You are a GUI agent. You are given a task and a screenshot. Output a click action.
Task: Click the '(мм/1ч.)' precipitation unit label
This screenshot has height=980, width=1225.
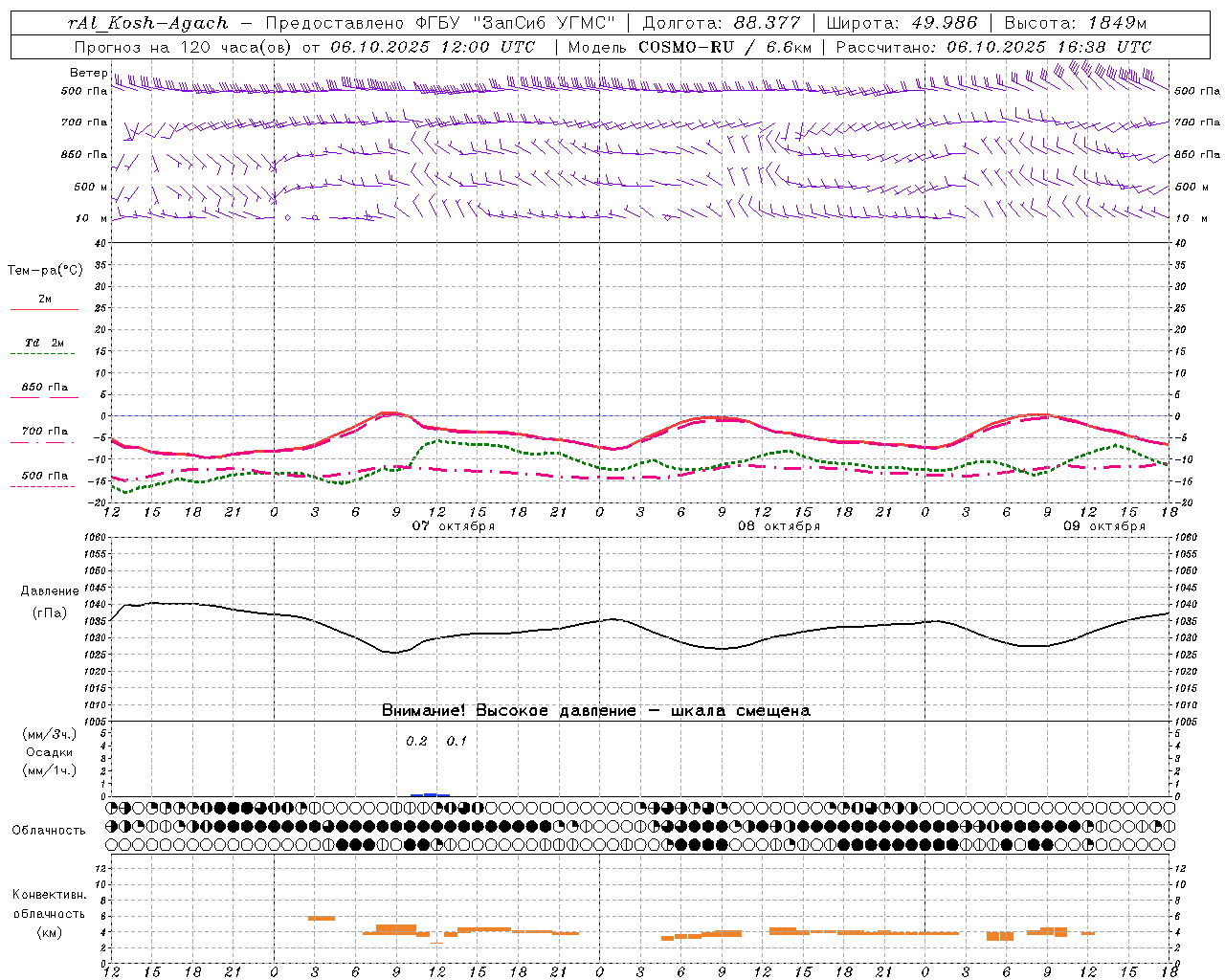(50, 770)
